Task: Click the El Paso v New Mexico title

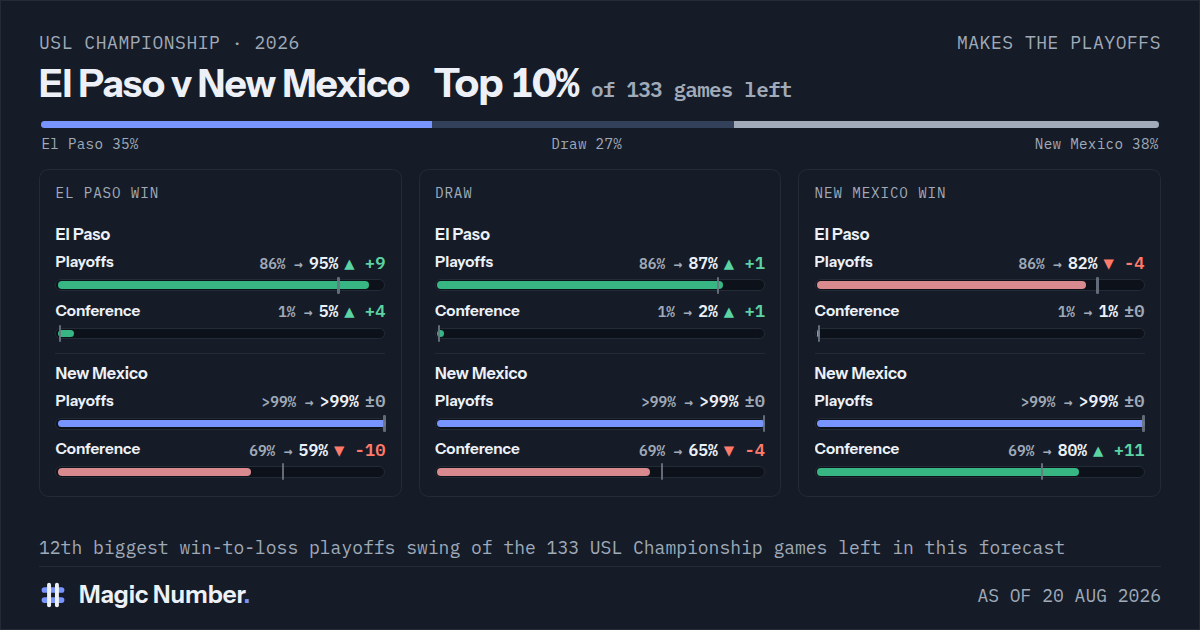Action: coord(224,84)
